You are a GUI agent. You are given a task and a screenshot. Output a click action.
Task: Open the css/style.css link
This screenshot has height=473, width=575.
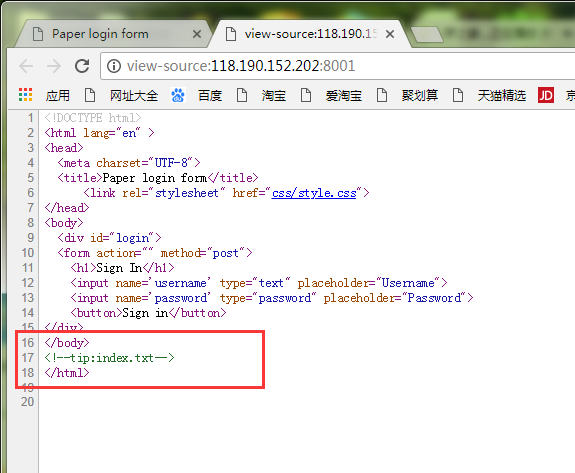click(314, 193)
